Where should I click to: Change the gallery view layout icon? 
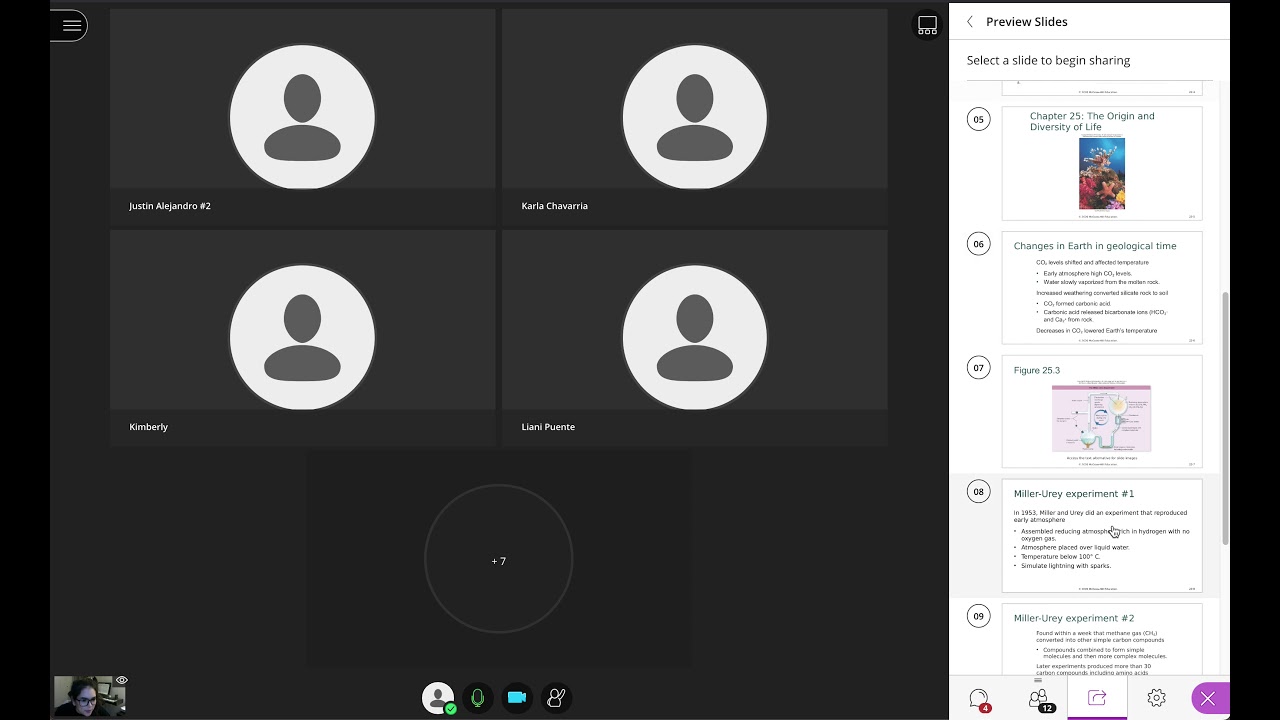[x=927, y=25]
